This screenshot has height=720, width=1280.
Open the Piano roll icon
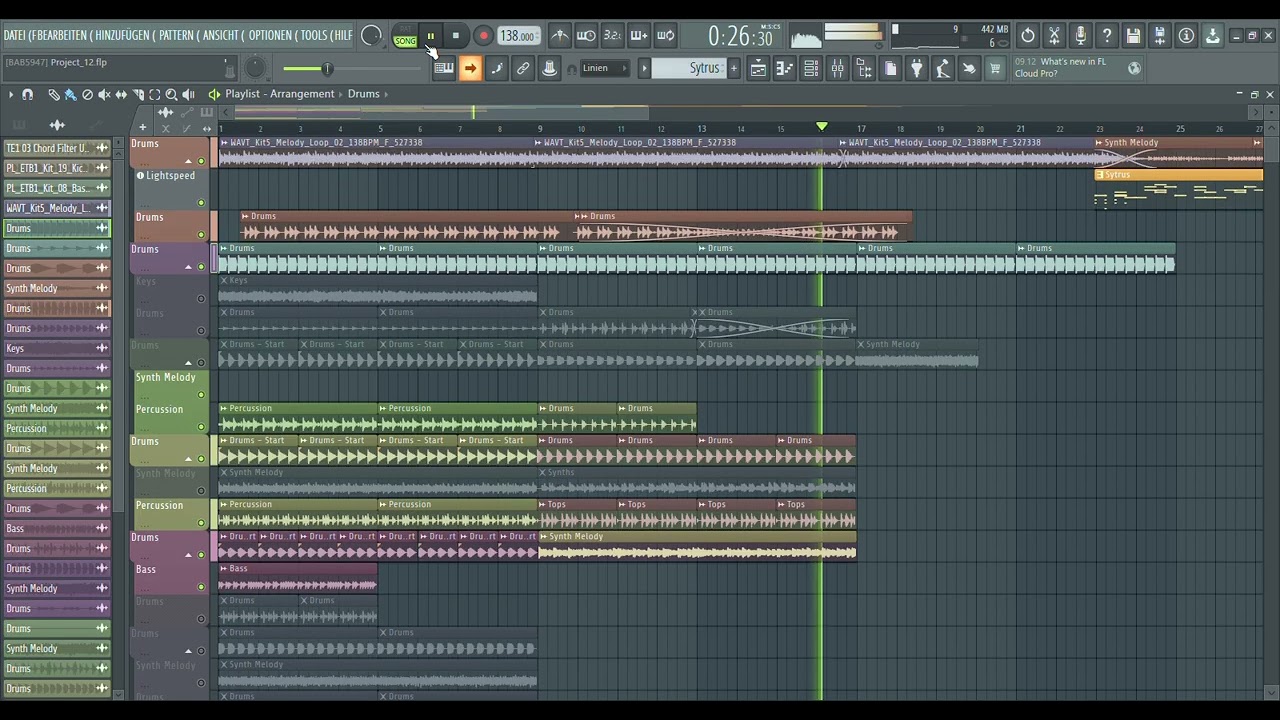click(785, 68)
